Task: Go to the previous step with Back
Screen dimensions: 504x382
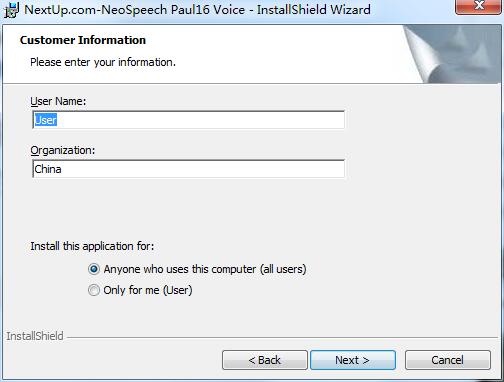Action: (x=265, y=360)
